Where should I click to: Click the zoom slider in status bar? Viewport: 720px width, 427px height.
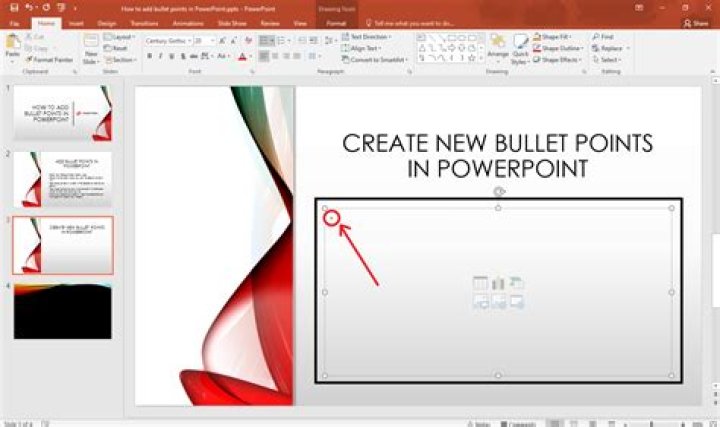click(652, 424)
